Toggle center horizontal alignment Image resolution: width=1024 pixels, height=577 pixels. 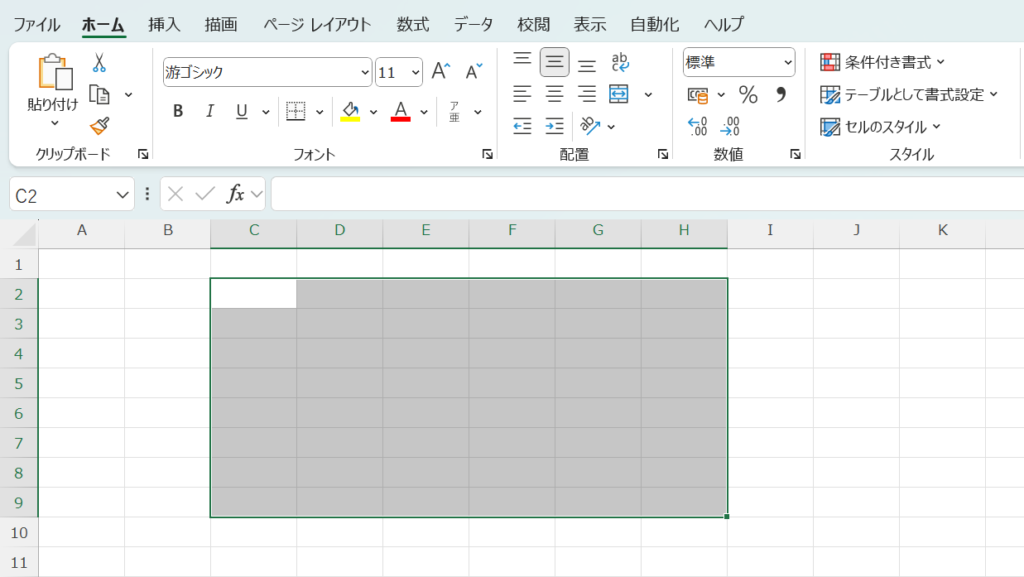[x=554, y=94]
